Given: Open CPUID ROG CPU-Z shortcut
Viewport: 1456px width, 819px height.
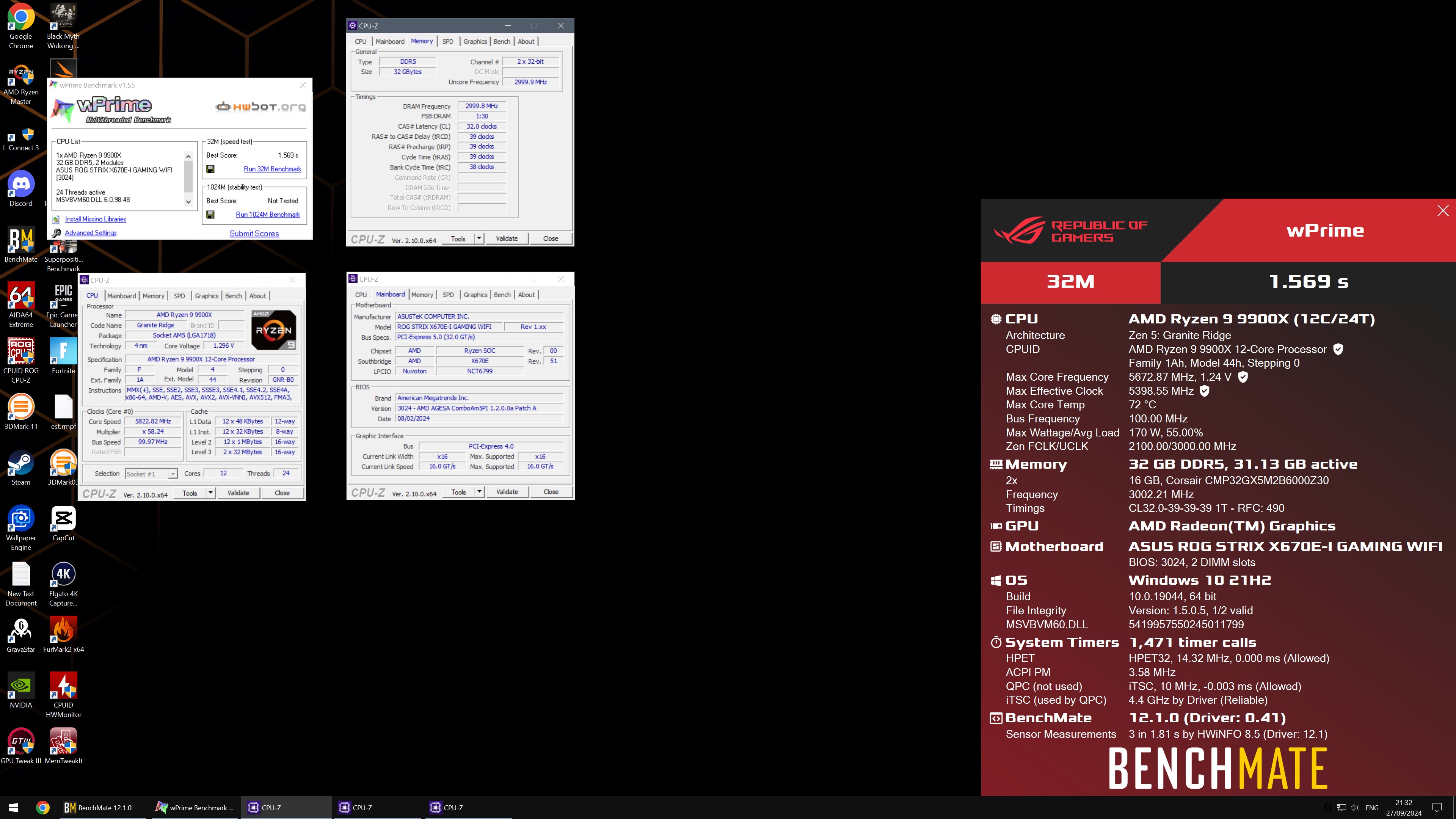Looking at the screenshot, I should 21,361.
